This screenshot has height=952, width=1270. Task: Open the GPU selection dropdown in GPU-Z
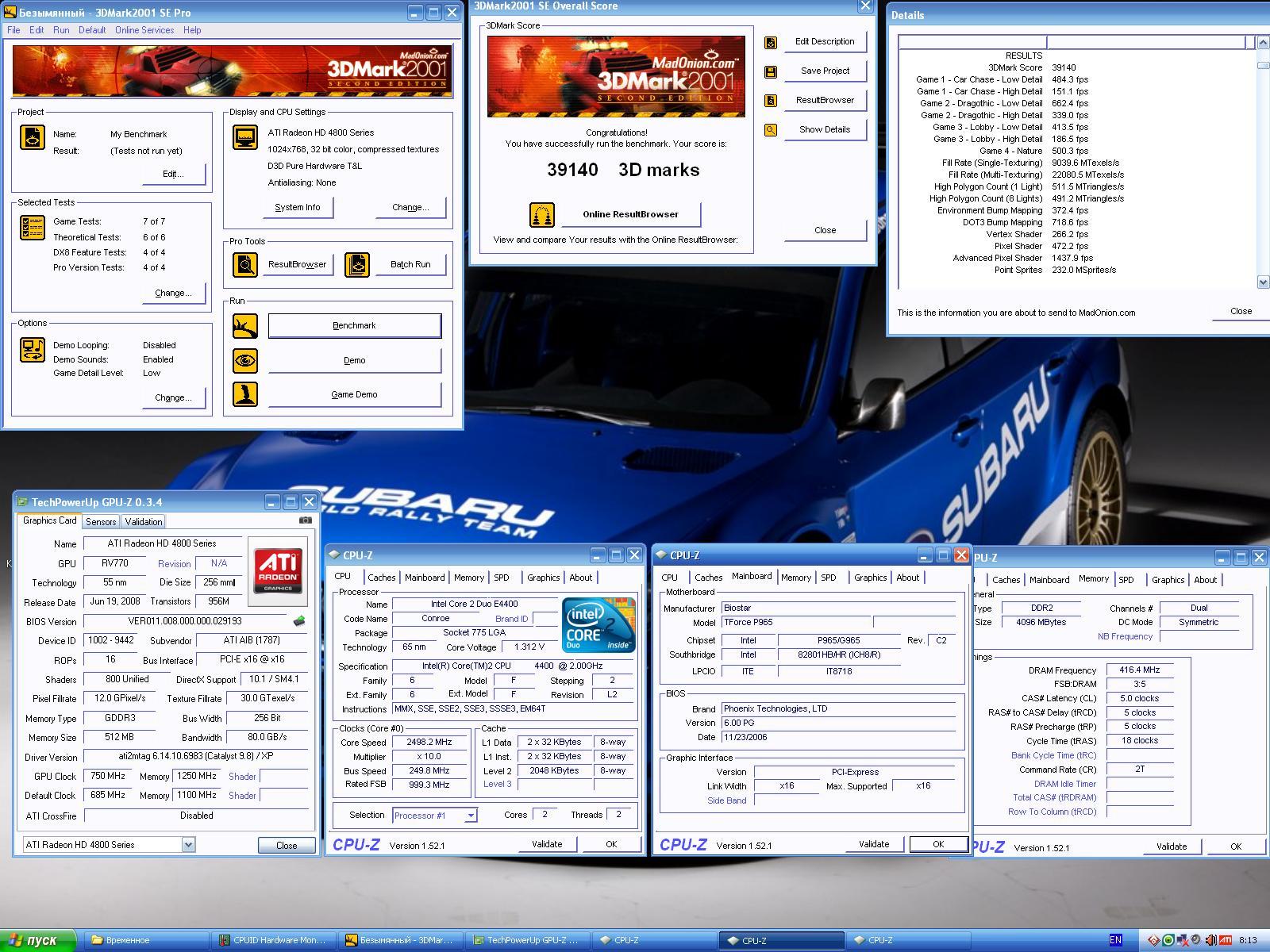188,845
